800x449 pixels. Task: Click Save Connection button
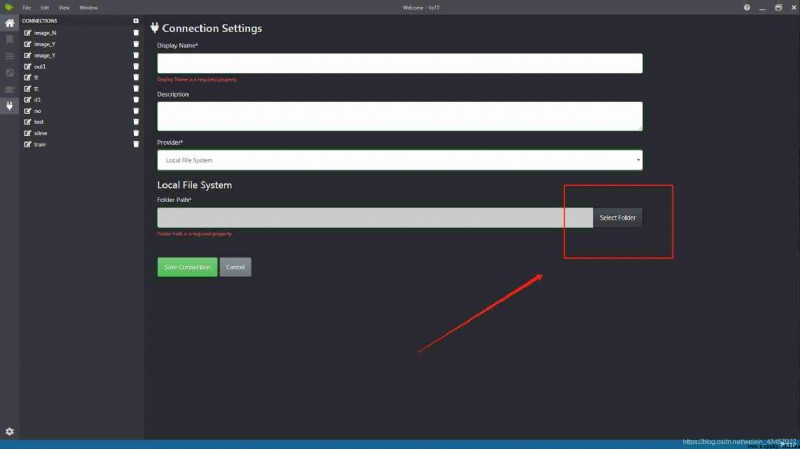tap(187, 267)
